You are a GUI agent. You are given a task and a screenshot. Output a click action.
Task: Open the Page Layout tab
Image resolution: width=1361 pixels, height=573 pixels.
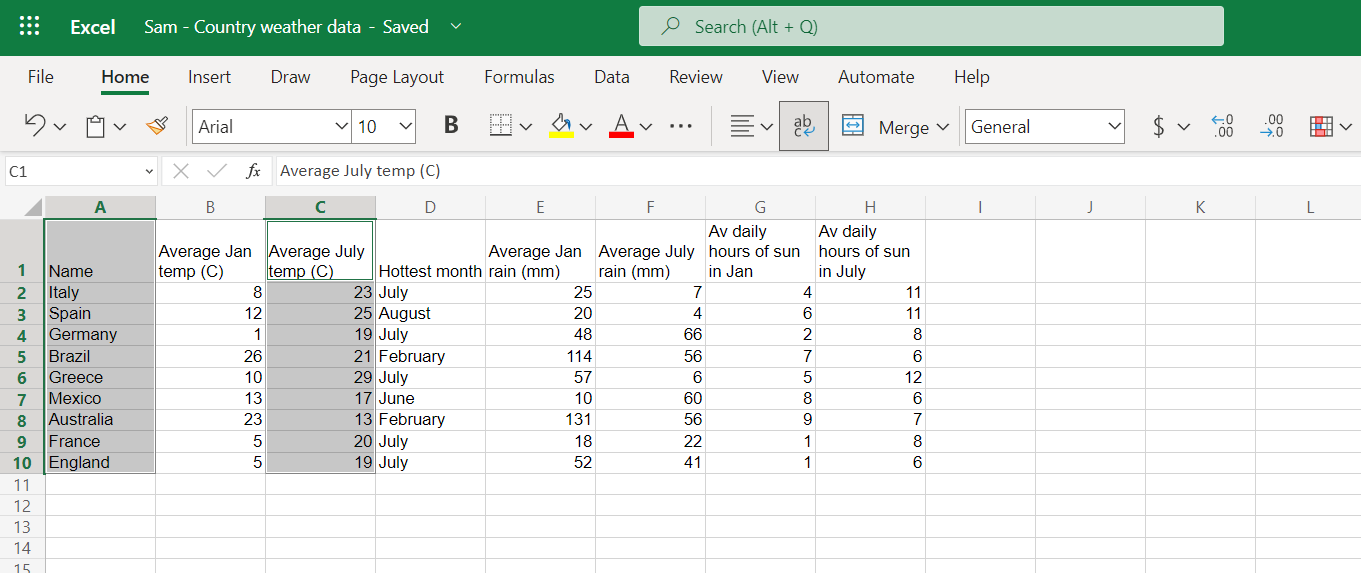coord(397,77)
